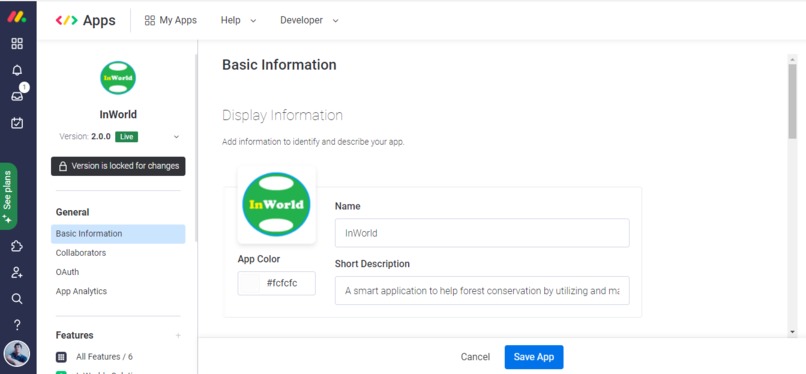Click the Cancel button

475,357
